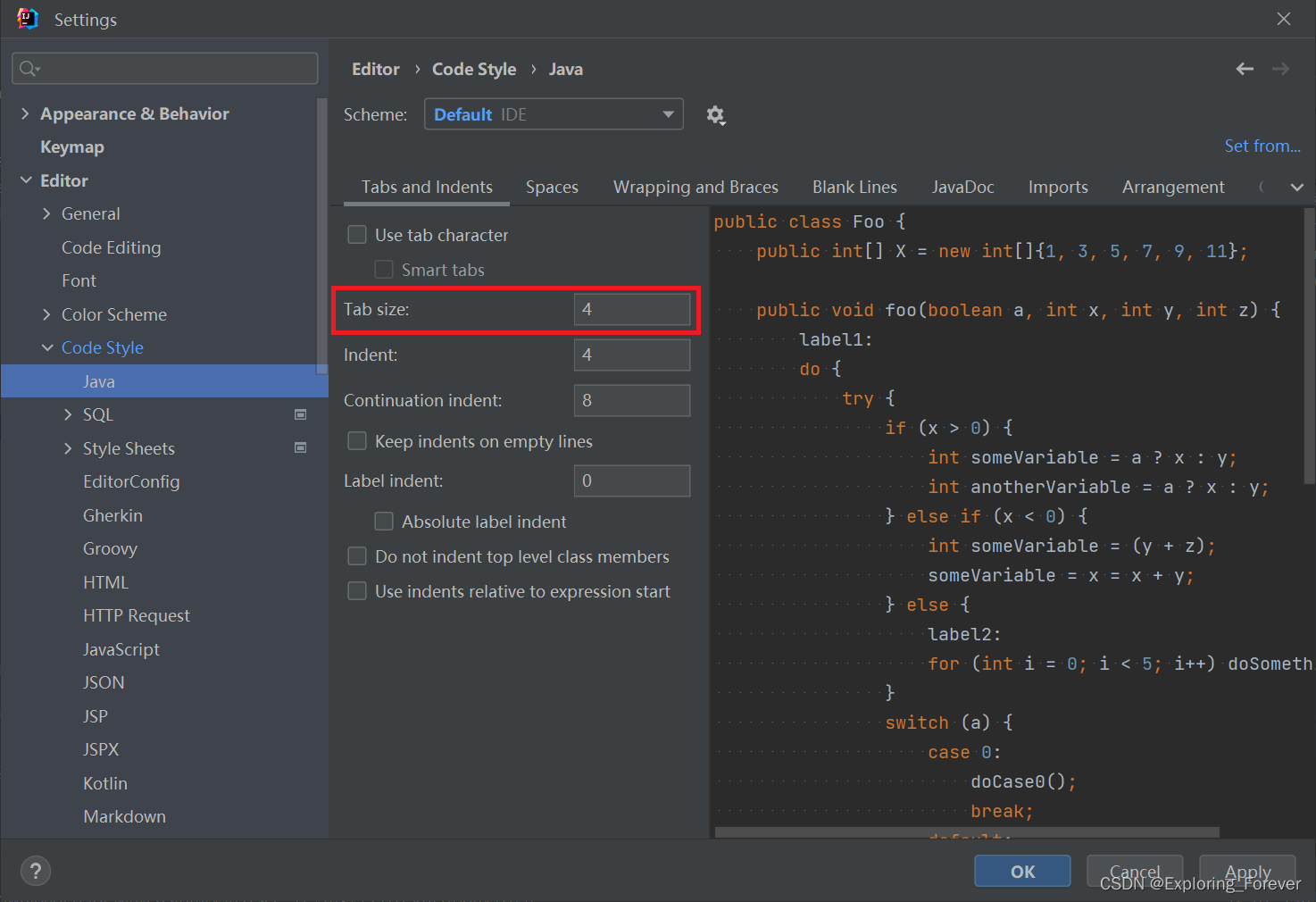The height and width of the screenshot is (902, 1316).
Task: Toggle Do not indent top level class members
Action: 357,556
